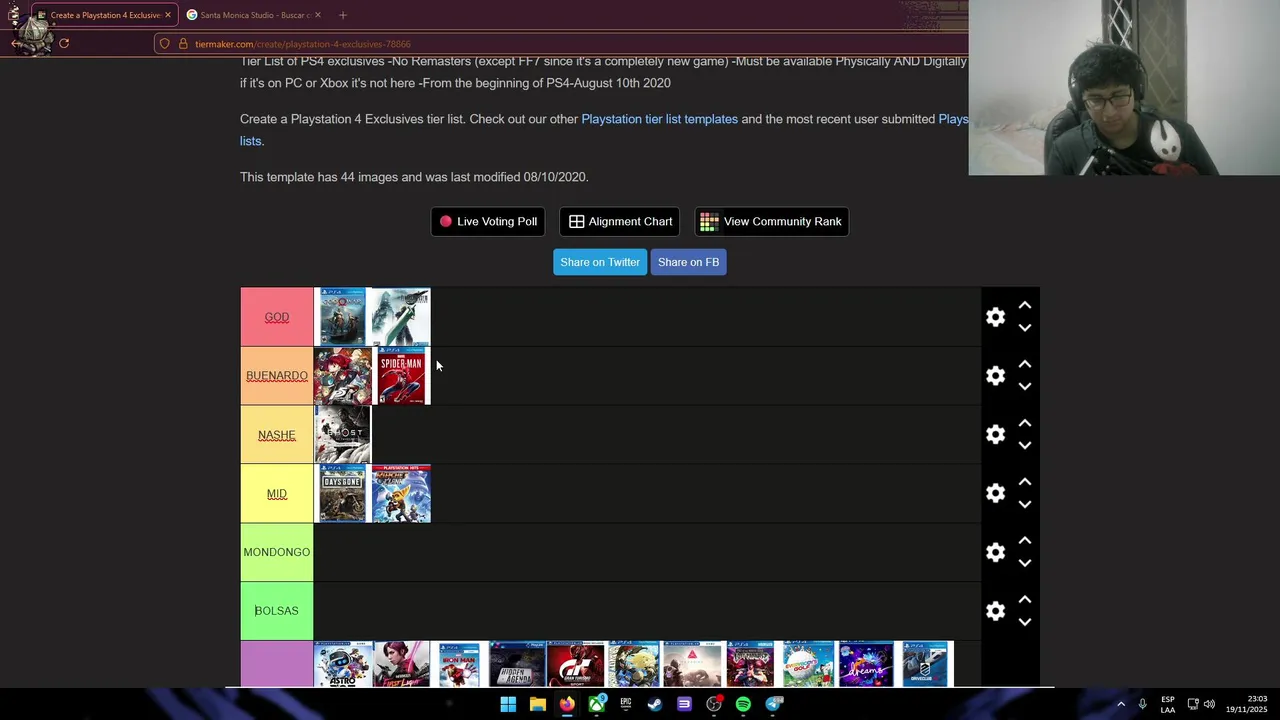Move GOD tier row up
The width and height of the screenshot is (1280, 720).
(1025, 305)
